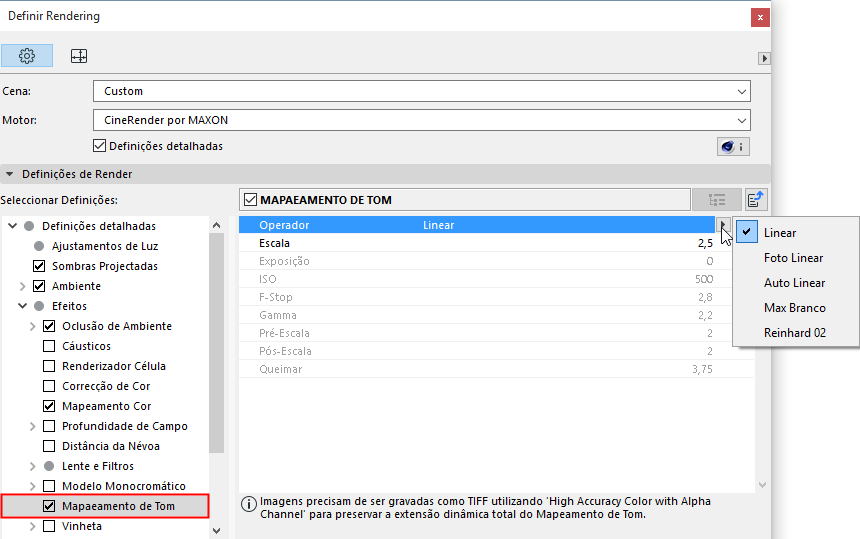860x539 pixels.
Task: Click the ISO value 500
Action: click(704, 279)
